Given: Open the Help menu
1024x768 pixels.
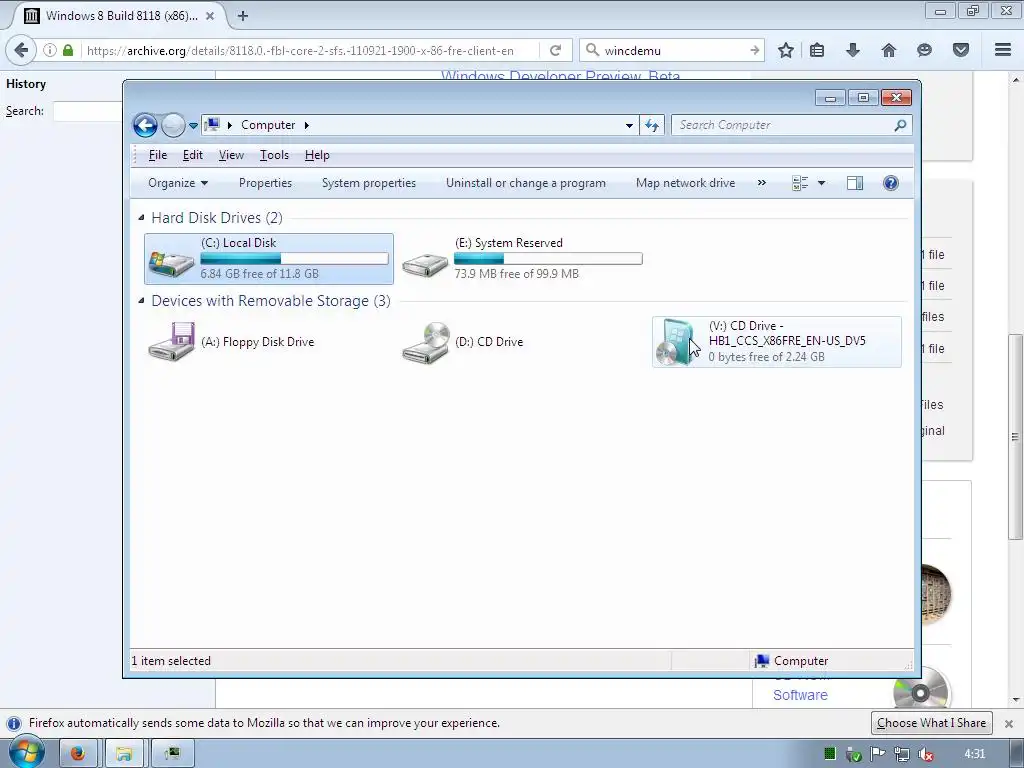Looking at the screenshot, I should click(317, 155).
